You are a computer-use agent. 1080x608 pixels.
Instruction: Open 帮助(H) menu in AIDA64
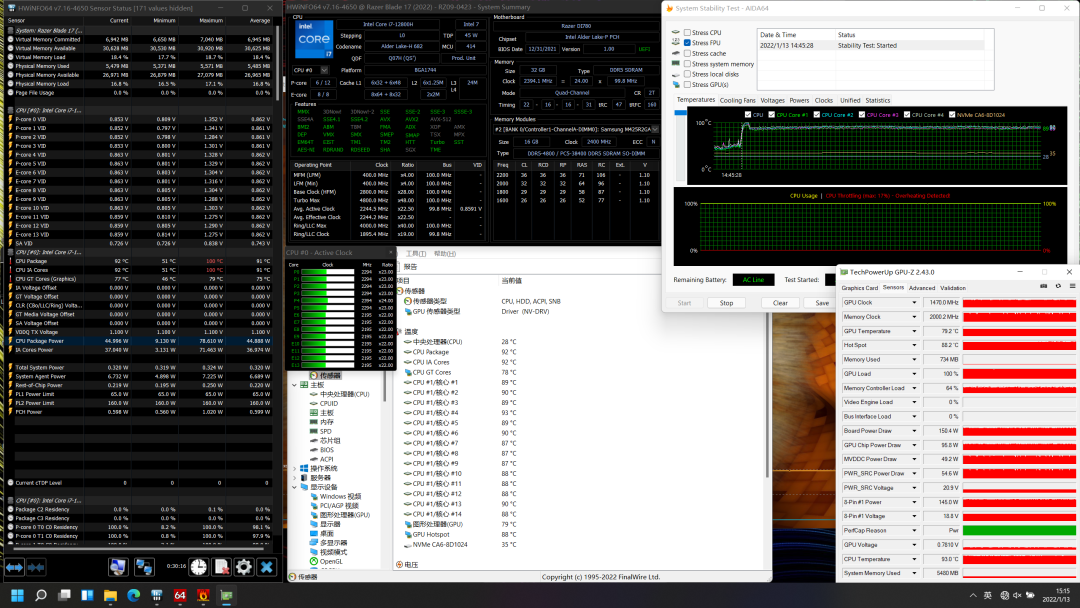tap(445, 254)
